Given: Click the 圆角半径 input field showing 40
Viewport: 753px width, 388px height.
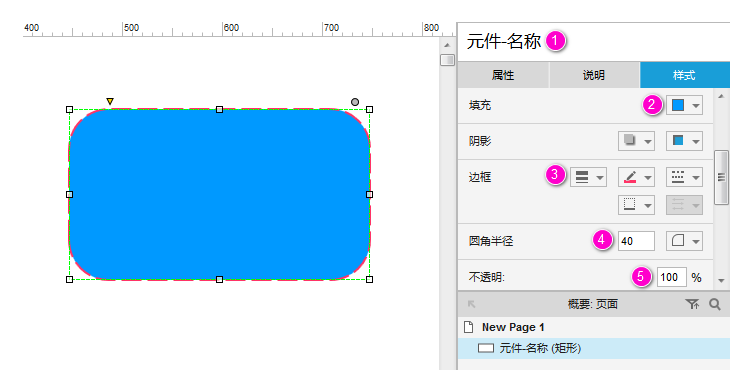Looking at the screenshot, I should pyautogui.click(x=636, y=241).
